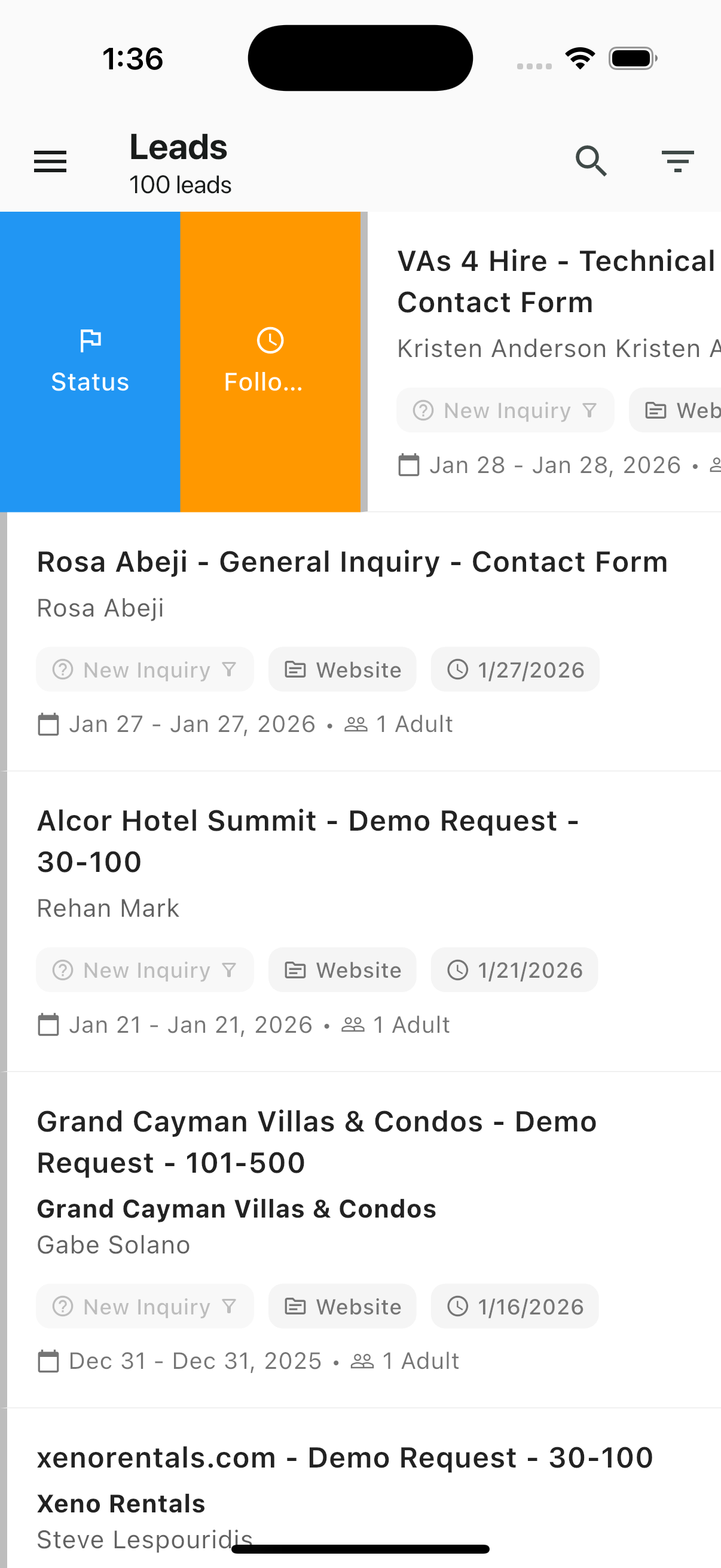Expand New Inquiry status on VAs 4 Hire lead
This screenshot has width=721, height=1568.
pyautogui.click(x=505, y=410)
